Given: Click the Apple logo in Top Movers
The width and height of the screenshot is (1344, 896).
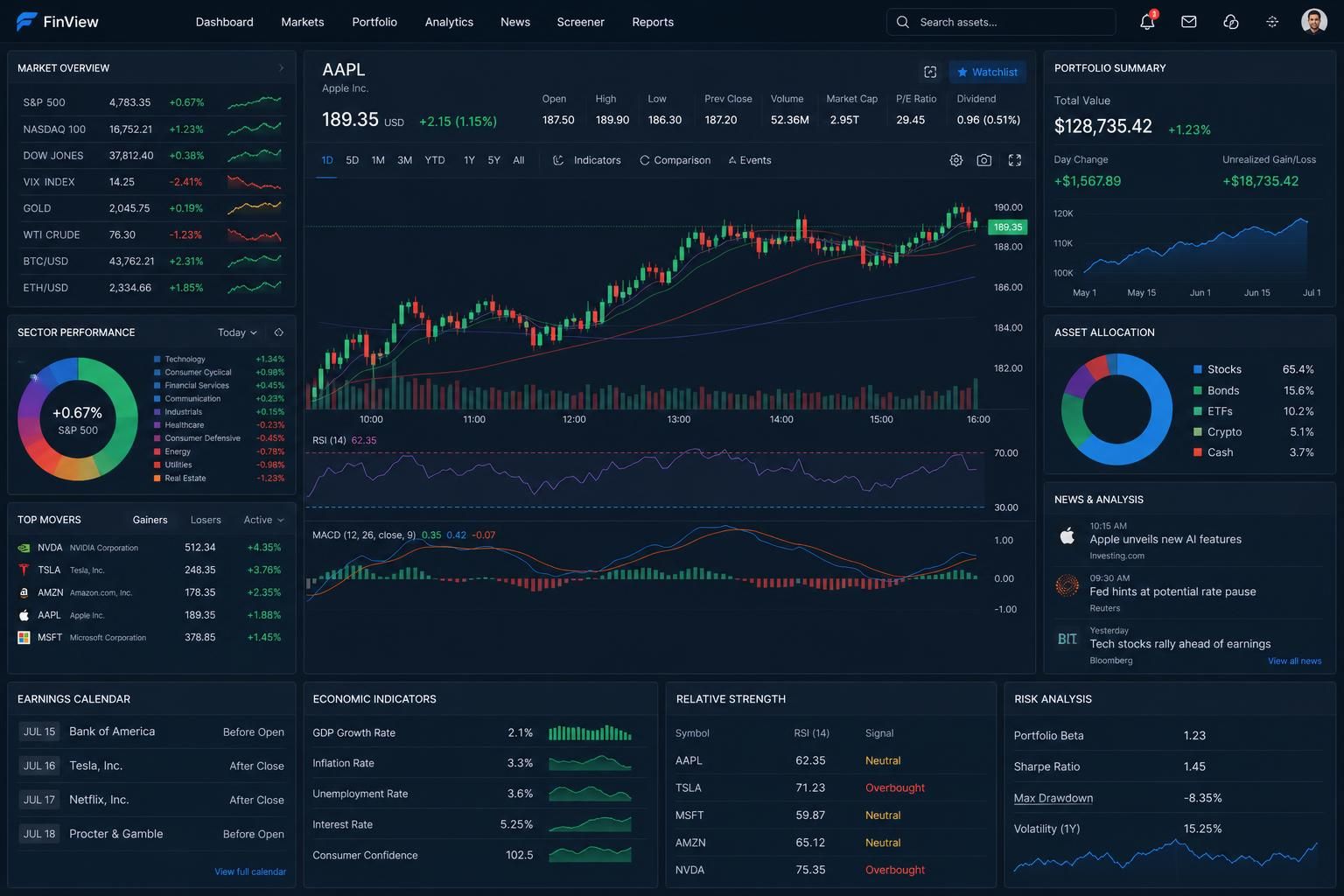Looking at the screenshot, I should coord(24,615).
